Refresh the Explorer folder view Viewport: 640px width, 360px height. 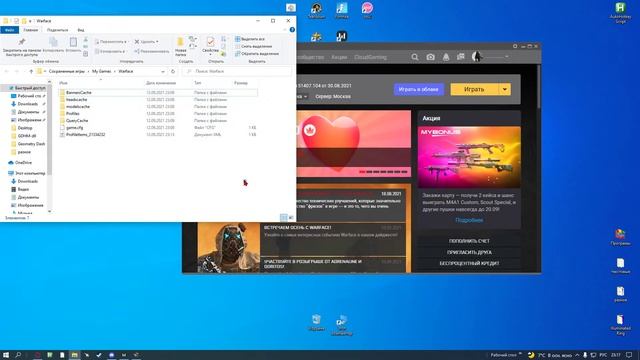click(x=173, y=71)
